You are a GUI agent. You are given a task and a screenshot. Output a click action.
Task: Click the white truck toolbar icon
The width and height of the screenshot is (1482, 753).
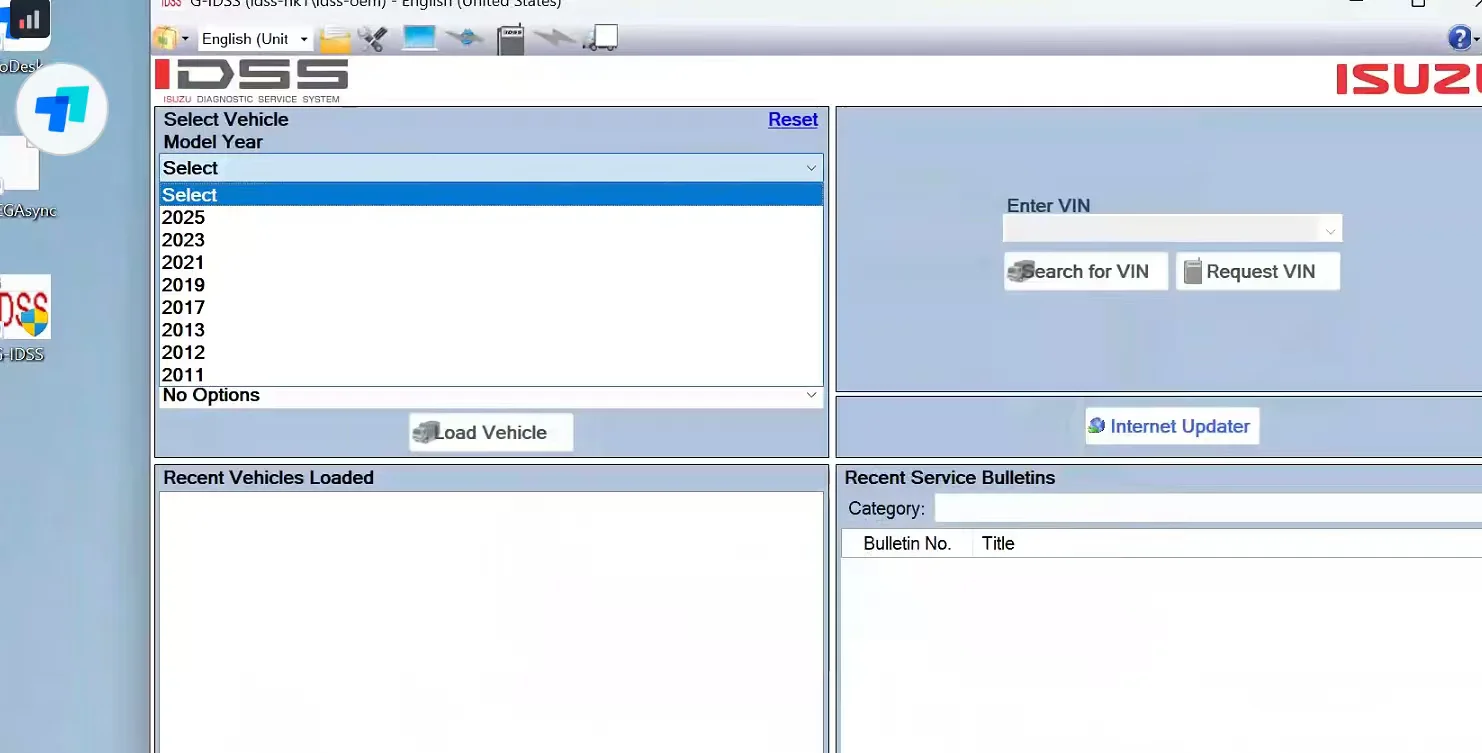point(600,39)
